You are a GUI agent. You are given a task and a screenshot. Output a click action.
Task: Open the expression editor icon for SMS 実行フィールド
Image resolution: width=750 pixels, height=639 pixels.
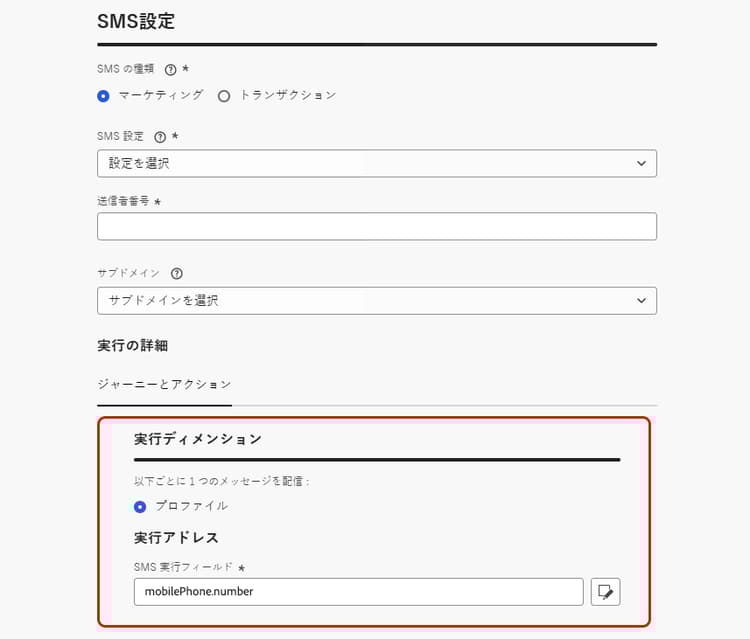coord(605,592)
